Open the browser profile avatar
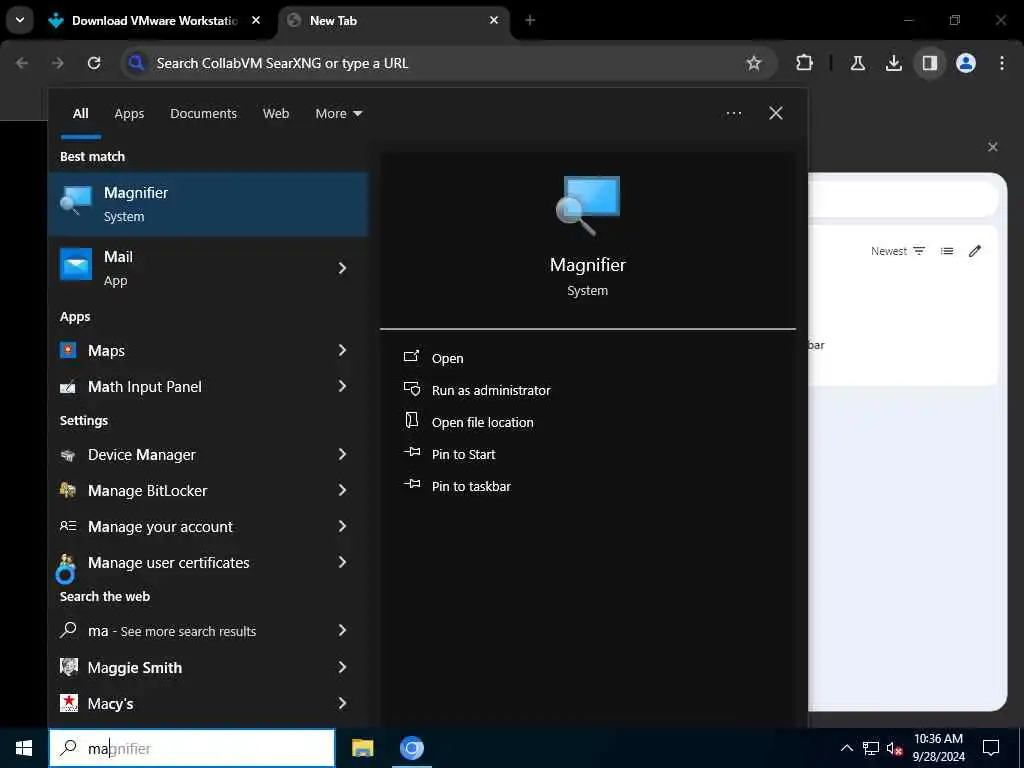The height and width of the screenshot is (768, 1024). 966,63
